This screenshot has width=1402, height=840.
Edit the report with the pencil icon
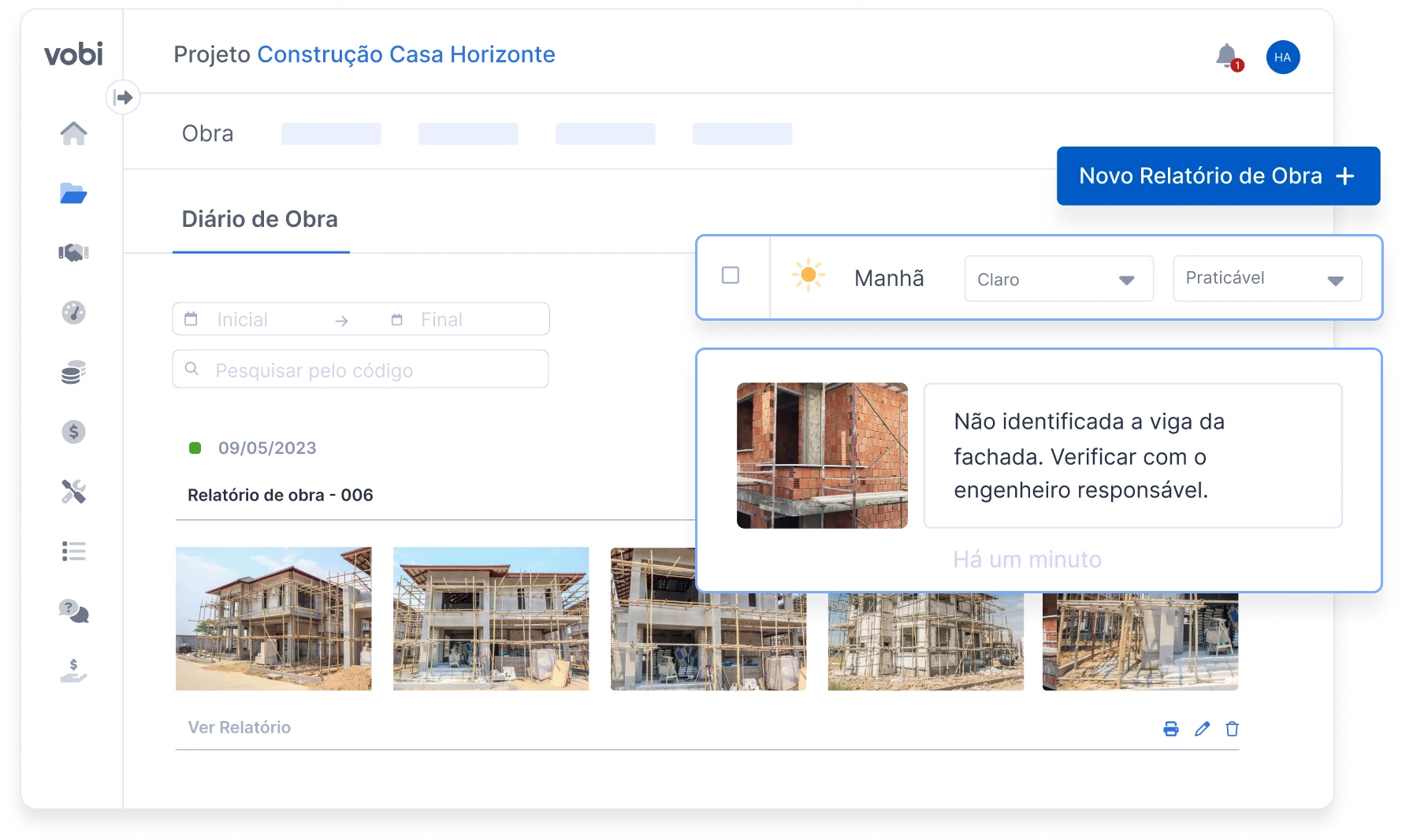point(1202,729)
